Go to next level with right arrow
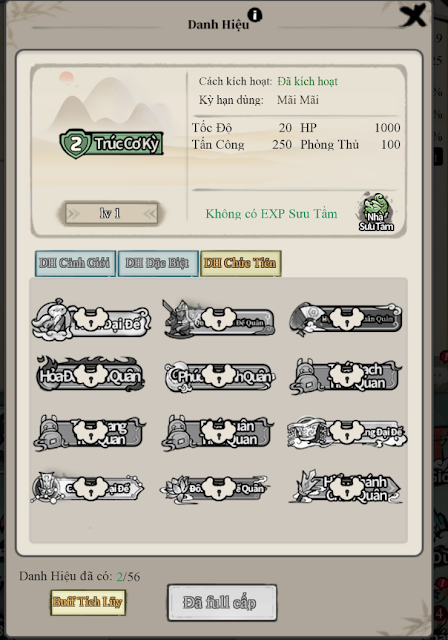Screen dimensions: 448x640 click(150, 213)
